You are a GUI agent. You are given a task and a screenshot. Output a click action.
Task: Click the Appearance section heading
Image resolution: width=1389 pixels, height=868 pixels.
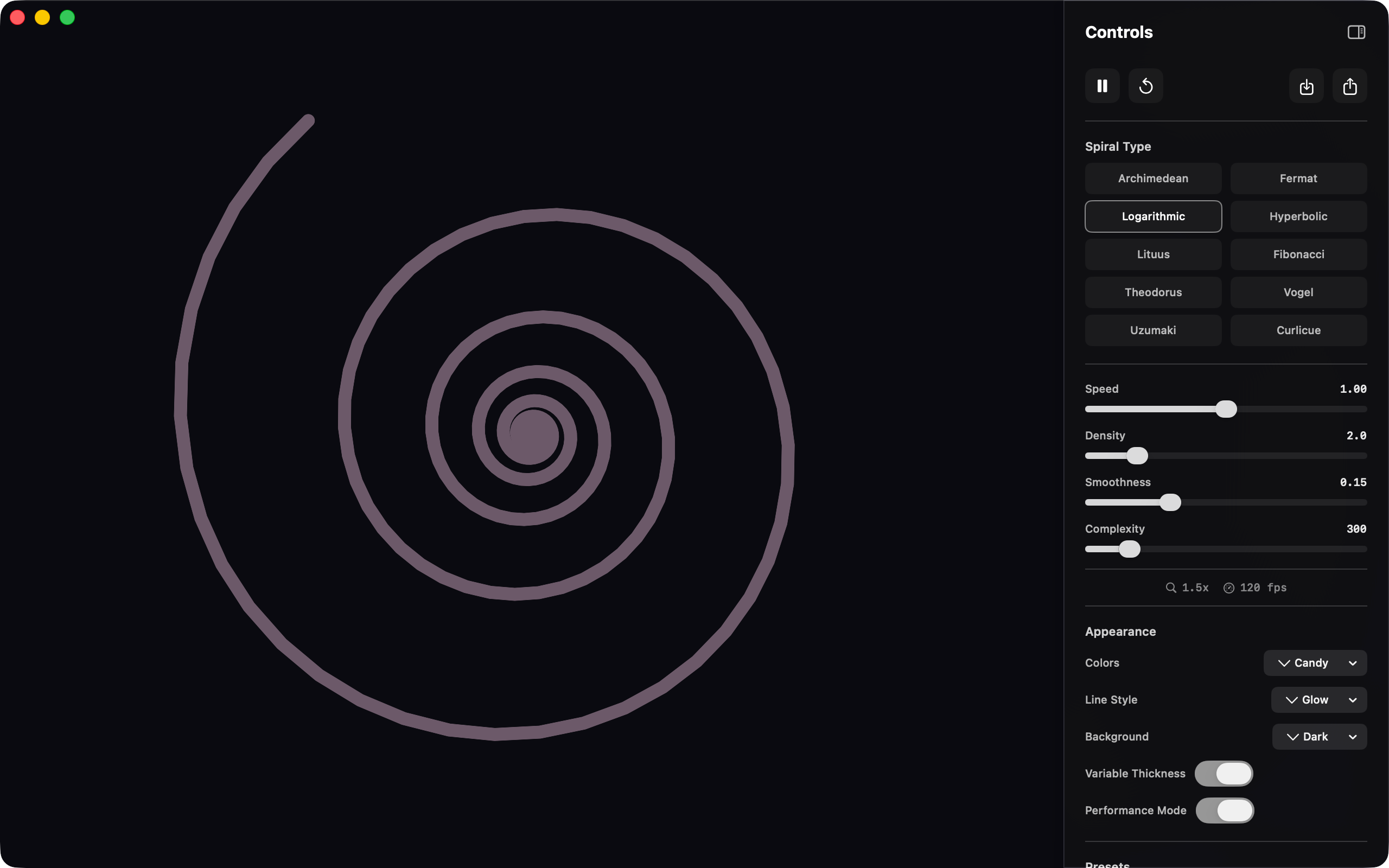point(1120,631)
